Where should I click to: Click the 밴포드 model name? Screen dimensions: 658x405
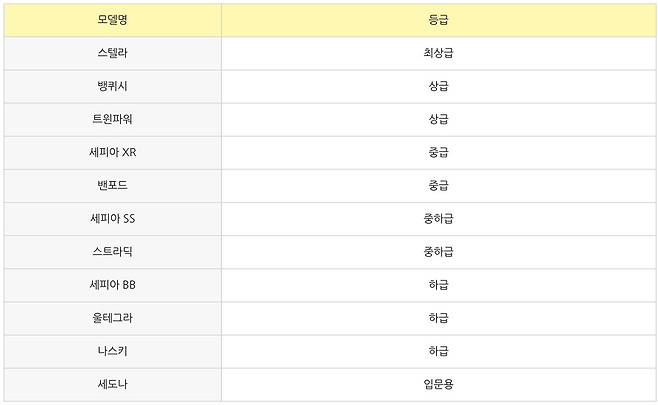click(x=112, y=185)
